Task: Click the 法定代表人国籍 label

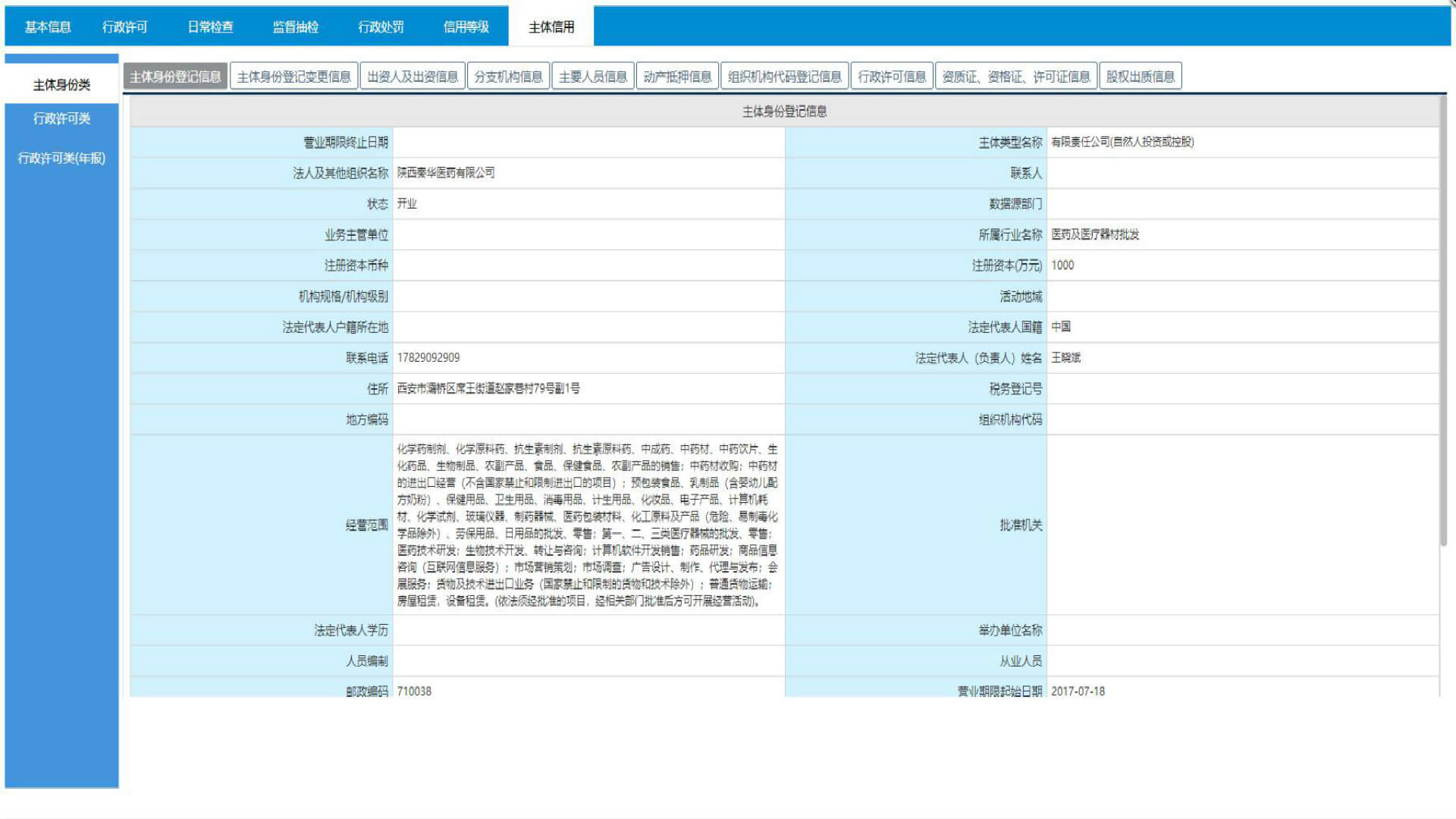Action: pos(1005,328)
